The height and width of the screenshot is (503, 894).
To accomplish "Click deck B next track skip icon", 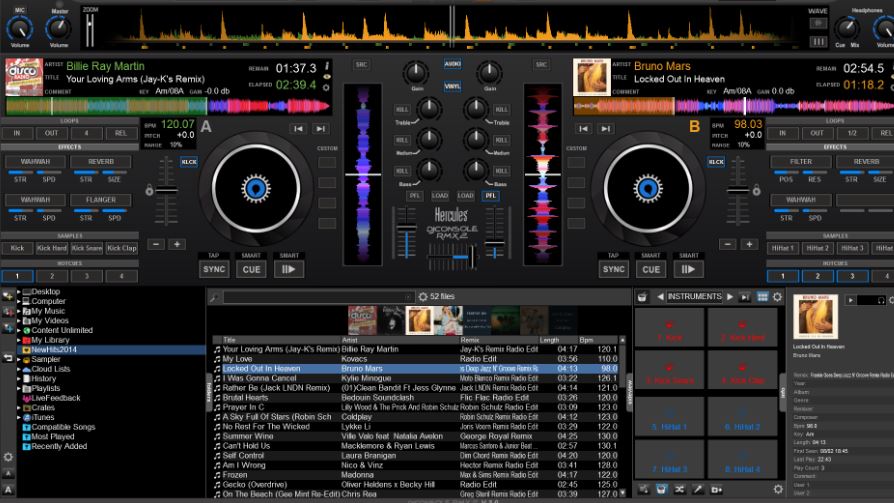I will [x=606, y=129].
